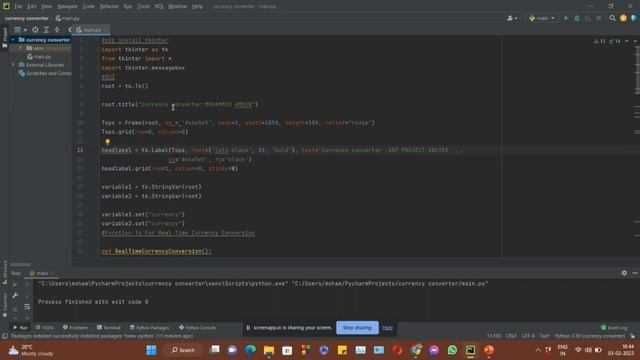Click the green Debug bug icon

[577, 18]
